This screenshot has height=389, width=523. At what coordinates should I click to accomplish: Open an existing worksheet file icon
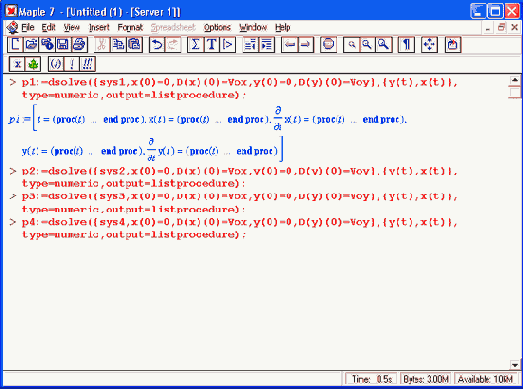(31, 44)
